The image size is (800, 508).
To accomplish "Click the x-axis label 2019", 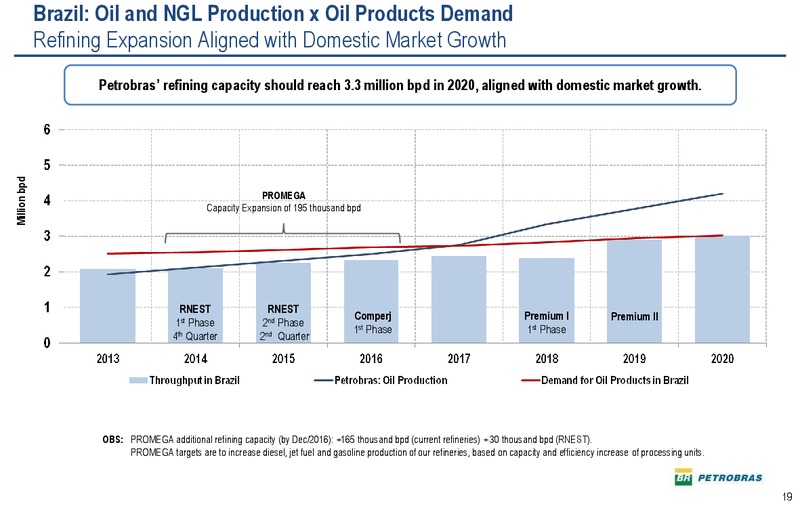I will coord(634,359).
